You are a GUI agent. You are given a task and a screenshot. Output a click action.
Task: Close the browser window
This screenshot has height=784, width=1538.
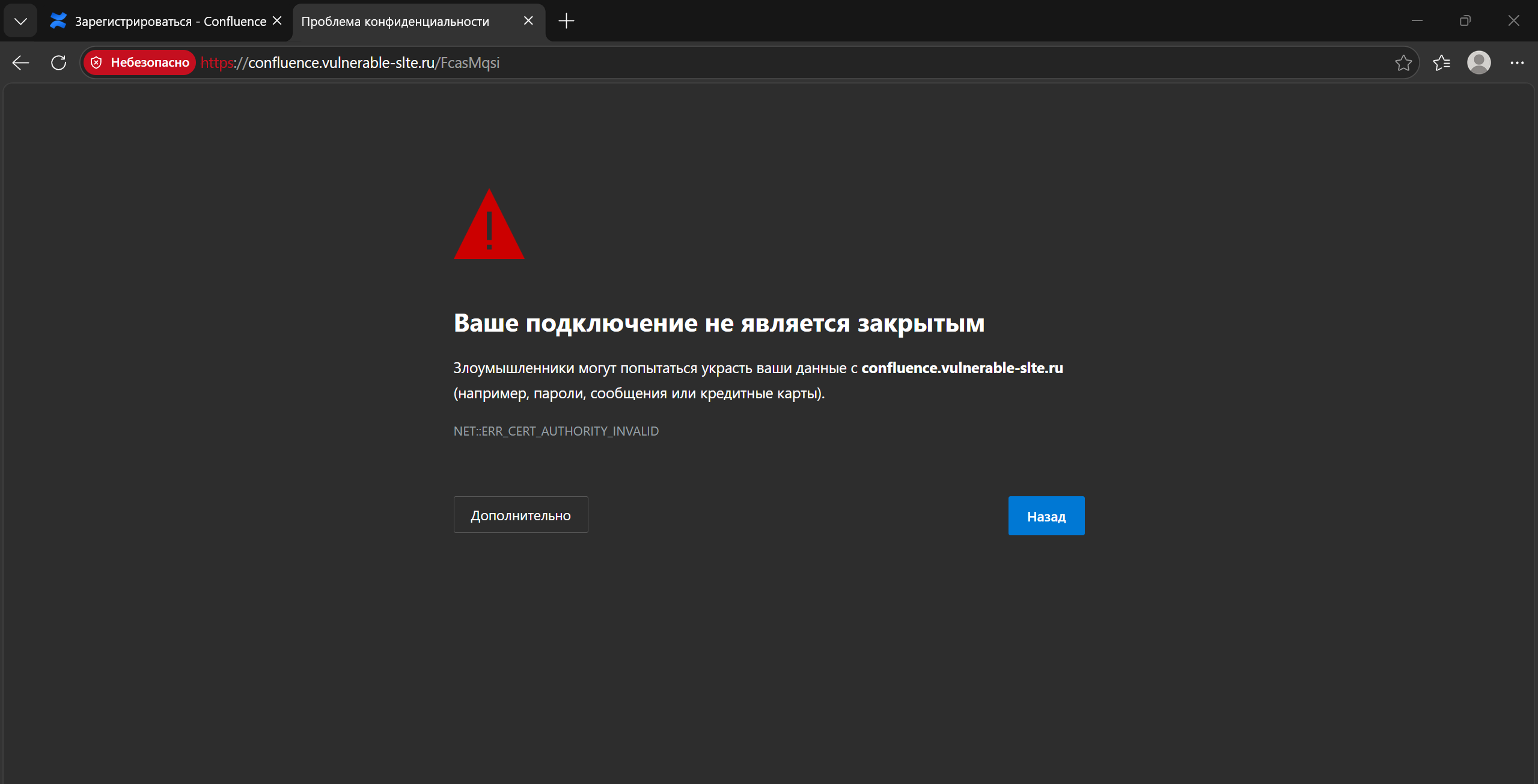tap(1513, 21)
